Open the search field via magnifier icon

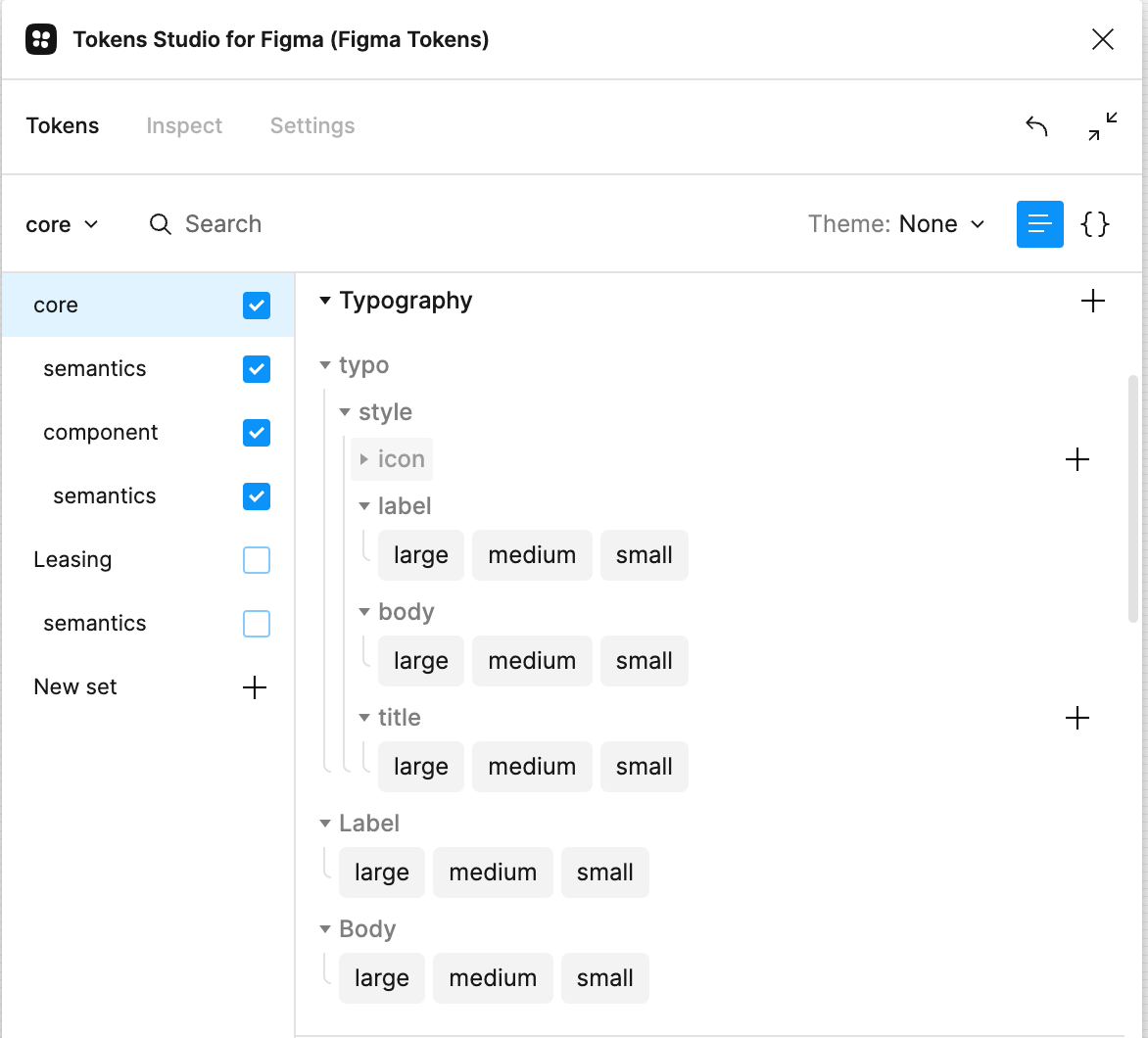[x=160, y=224]
